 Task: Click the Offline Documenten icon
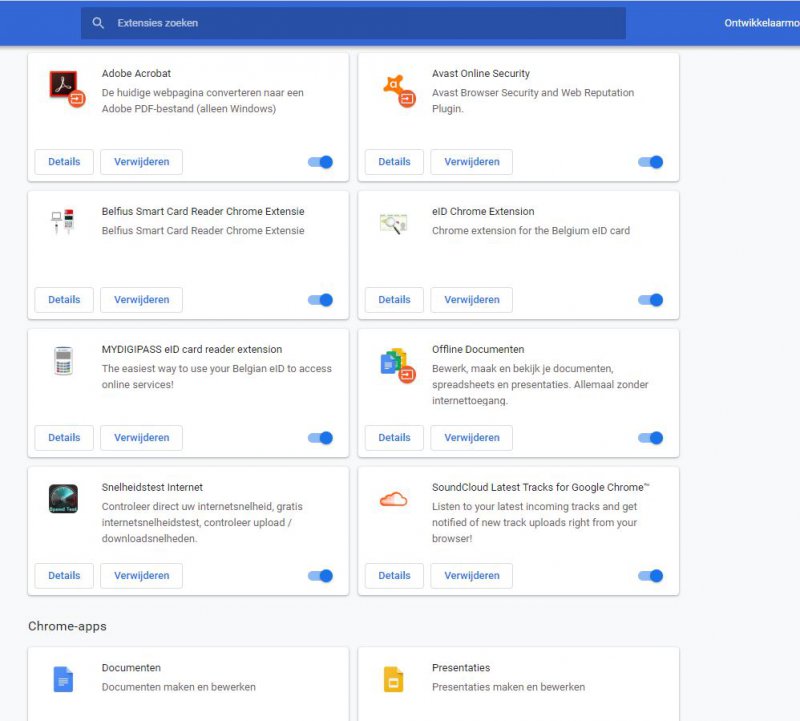(x=396, y=364)
